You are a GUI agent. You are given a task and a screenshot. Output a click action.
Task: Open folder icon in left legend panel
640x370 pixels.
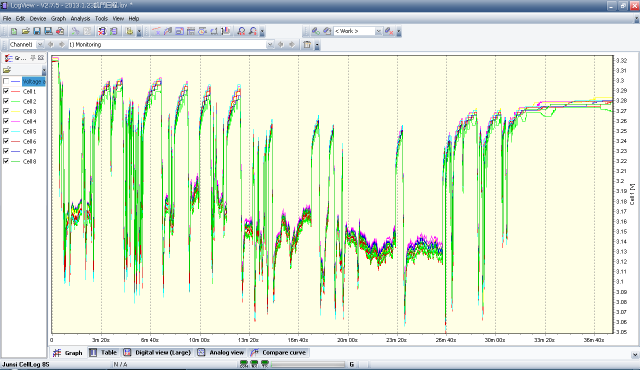click(x=7, y=70)
